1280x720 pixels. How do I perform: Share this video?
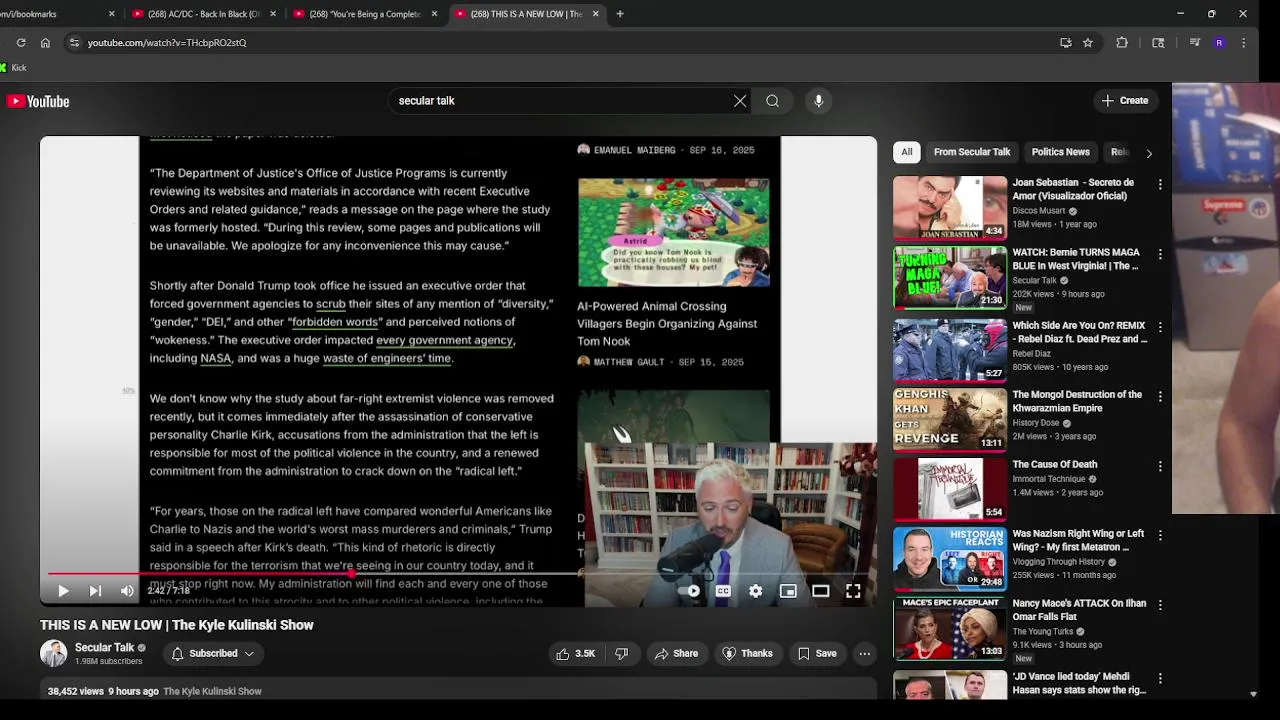[x=676, y=654]
